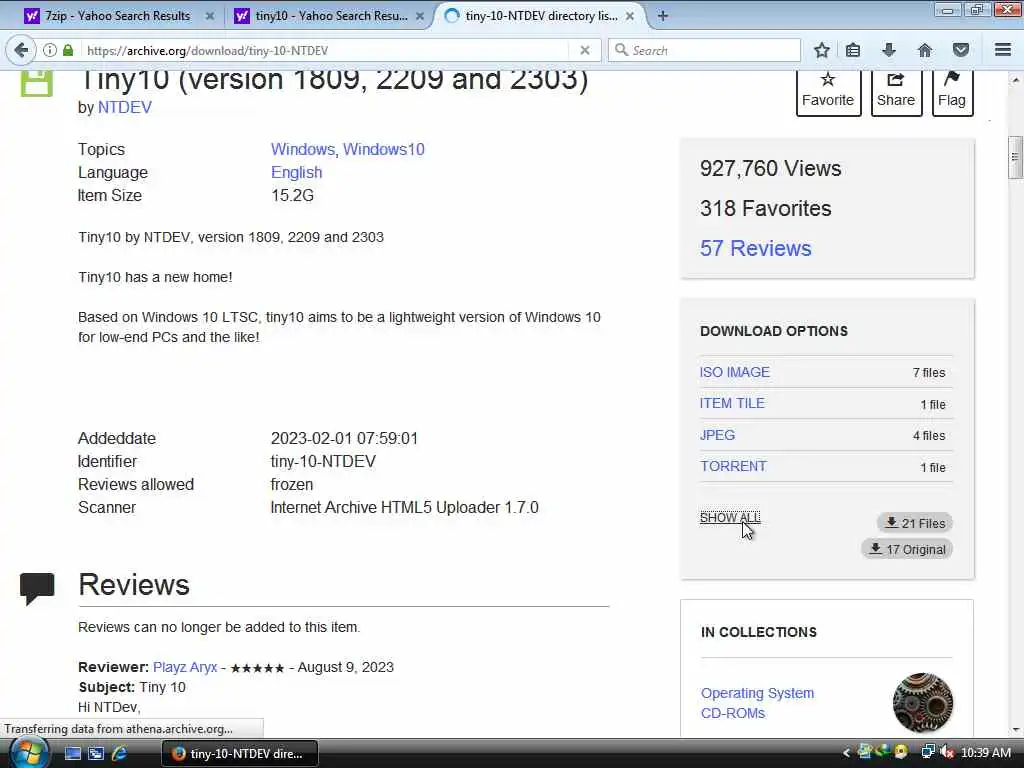Expand the JPEG download option
The width and height of the screenshot is (1024, 768).
click(x=717, y=435)
